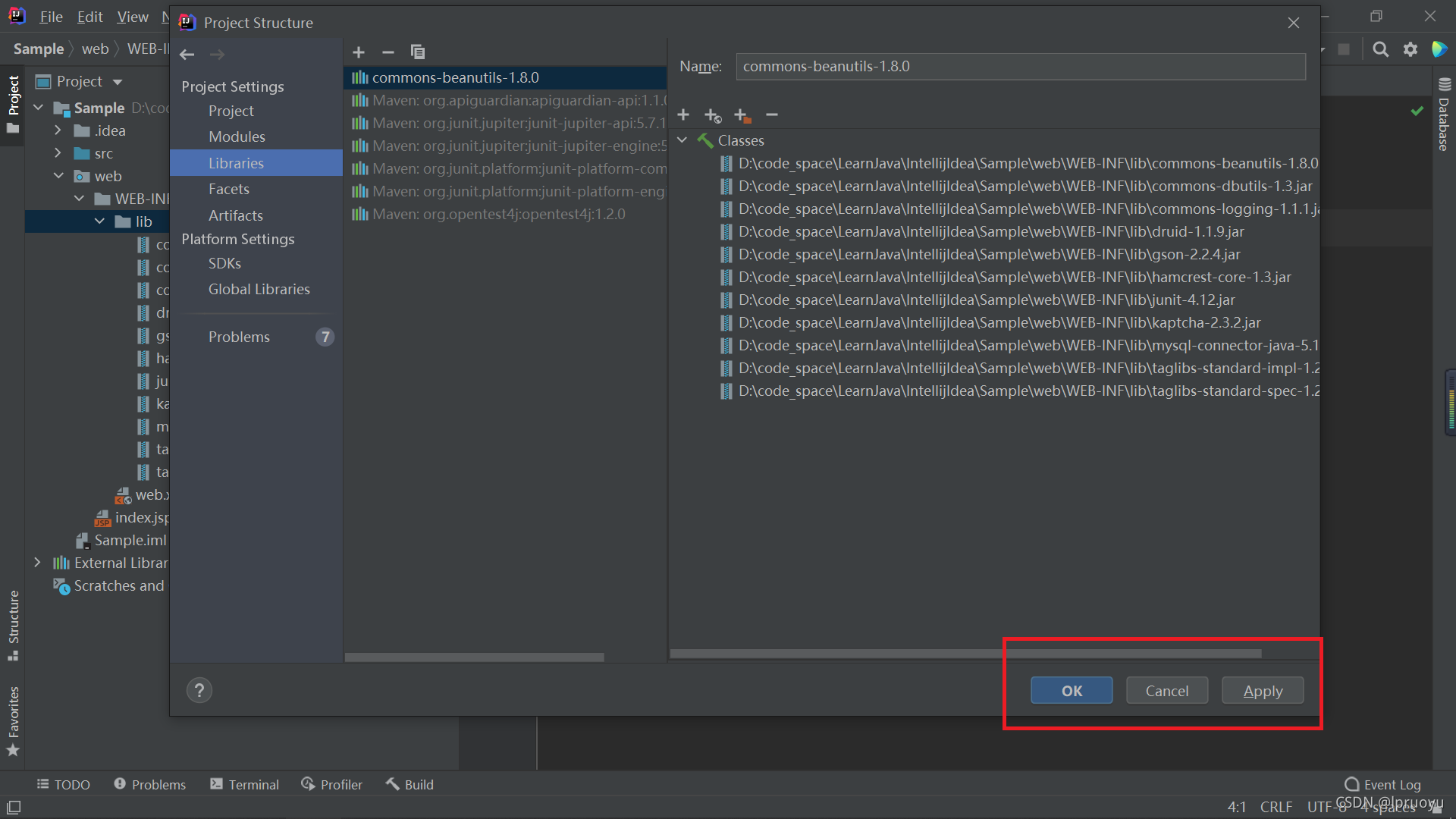Collapse the web folder
The width and height of the screenshot is (1456, 819).
58,176
